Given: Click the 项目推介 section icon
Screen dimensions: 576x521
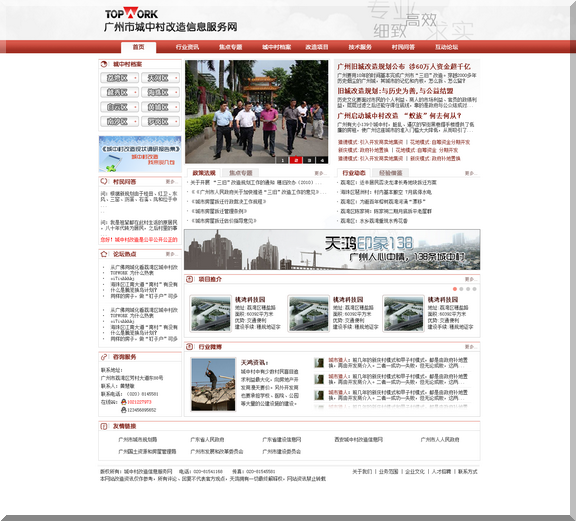Looking at the screenshot, I should pos(190,279).
